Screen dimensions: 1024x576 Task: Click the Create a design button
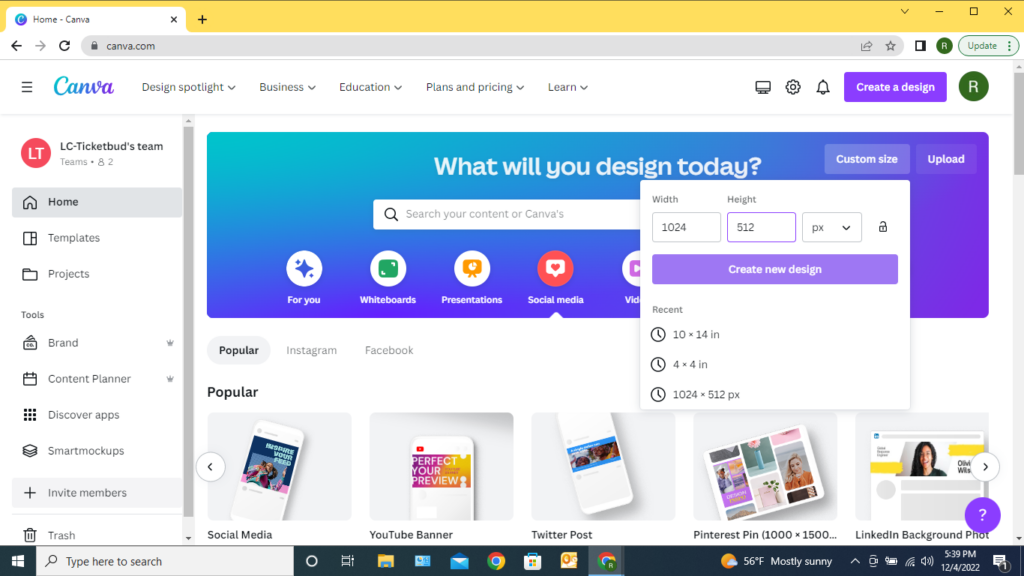coord(895,87)
